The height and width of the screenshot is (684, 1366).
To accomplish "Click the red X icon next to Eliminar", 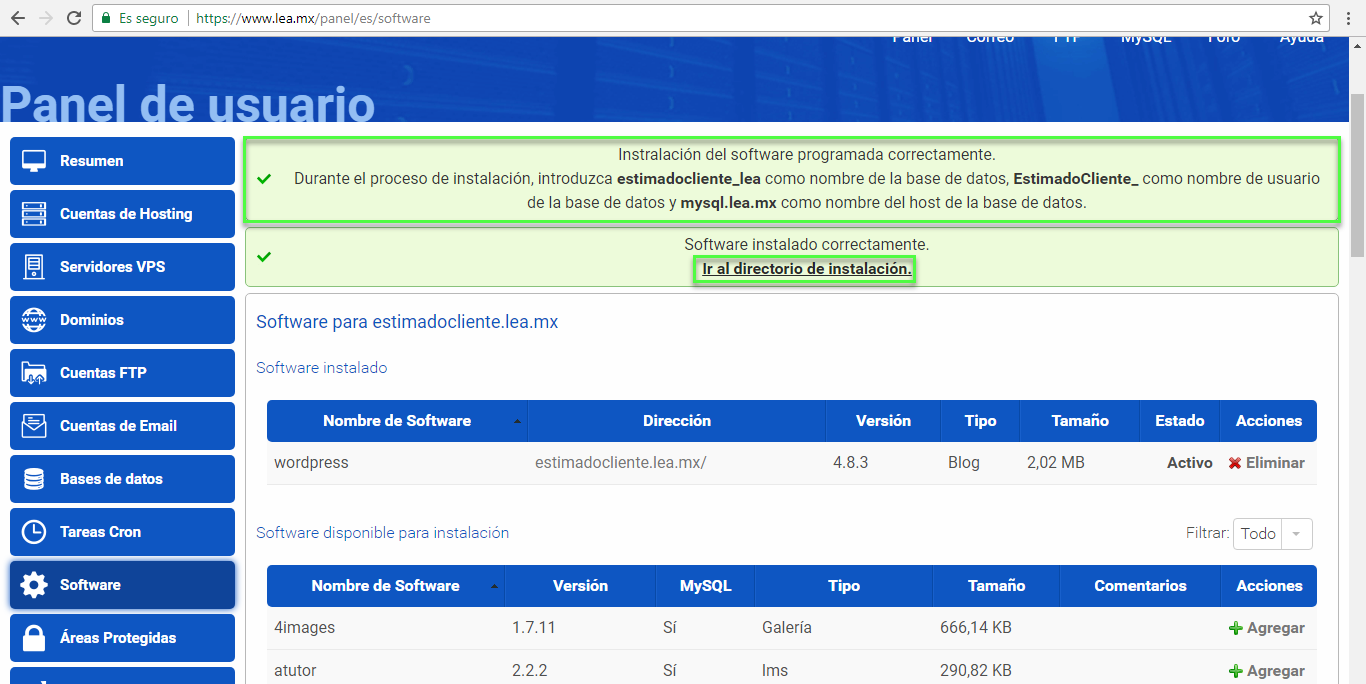I will tap(1235, 463).
